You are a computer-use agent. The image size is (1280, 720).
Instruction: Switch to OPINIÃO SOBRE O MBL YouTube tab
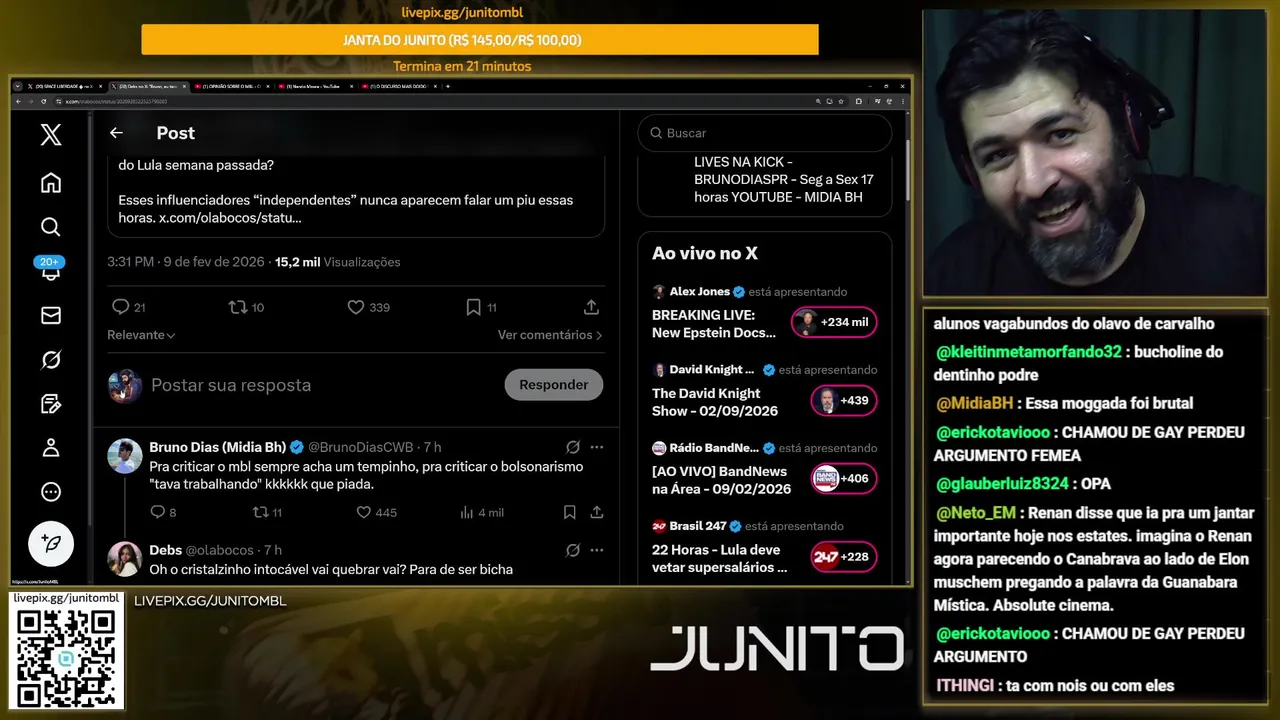[232, 86]
